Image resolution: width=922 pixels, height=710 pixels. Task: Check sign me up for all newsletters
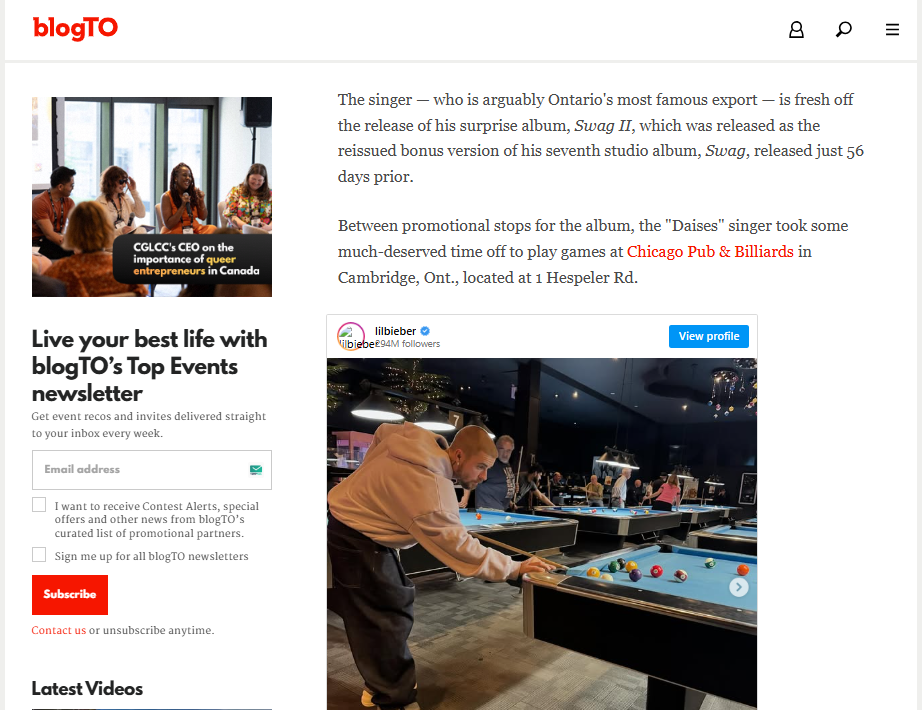click(x=39, y=555)
